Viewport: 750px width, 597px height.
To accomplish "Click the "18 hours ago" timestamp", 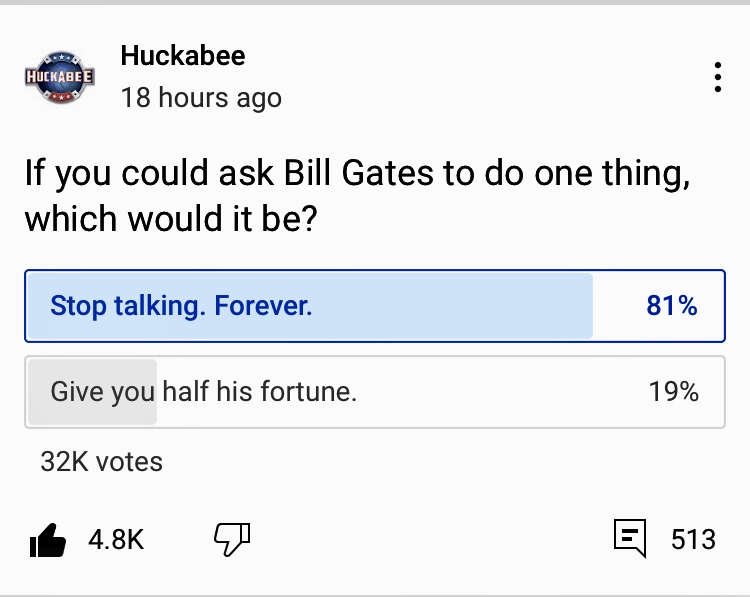I will [201, 98].
